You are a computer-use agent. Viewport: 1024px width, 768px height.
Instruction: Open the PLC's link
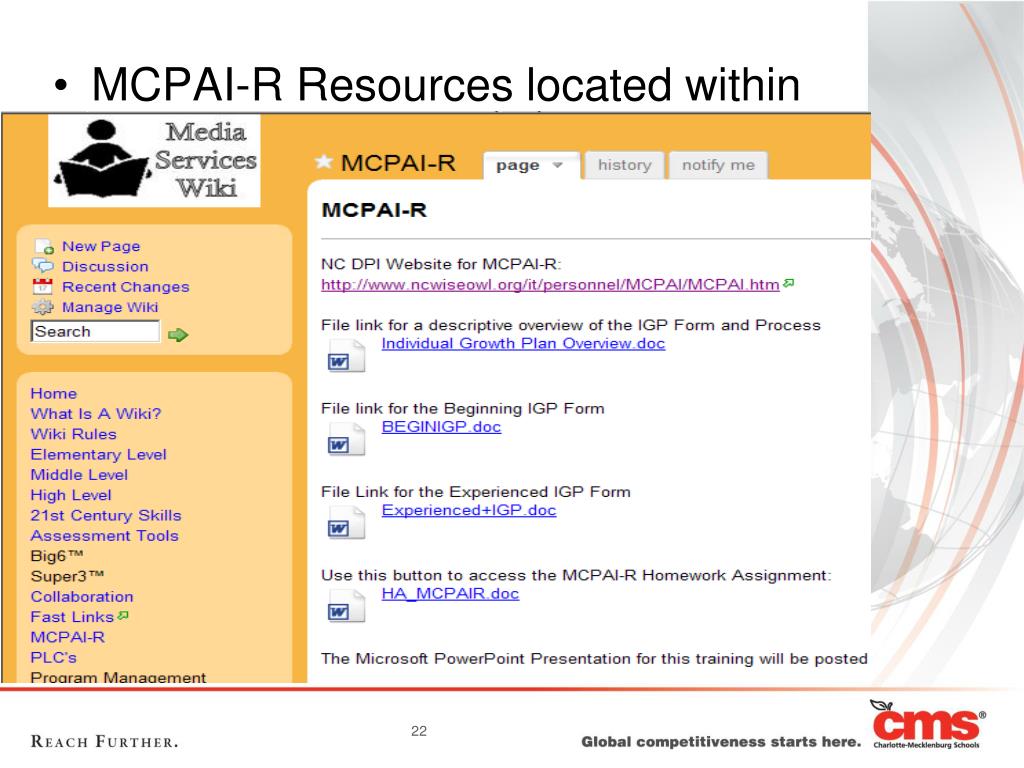54,658
